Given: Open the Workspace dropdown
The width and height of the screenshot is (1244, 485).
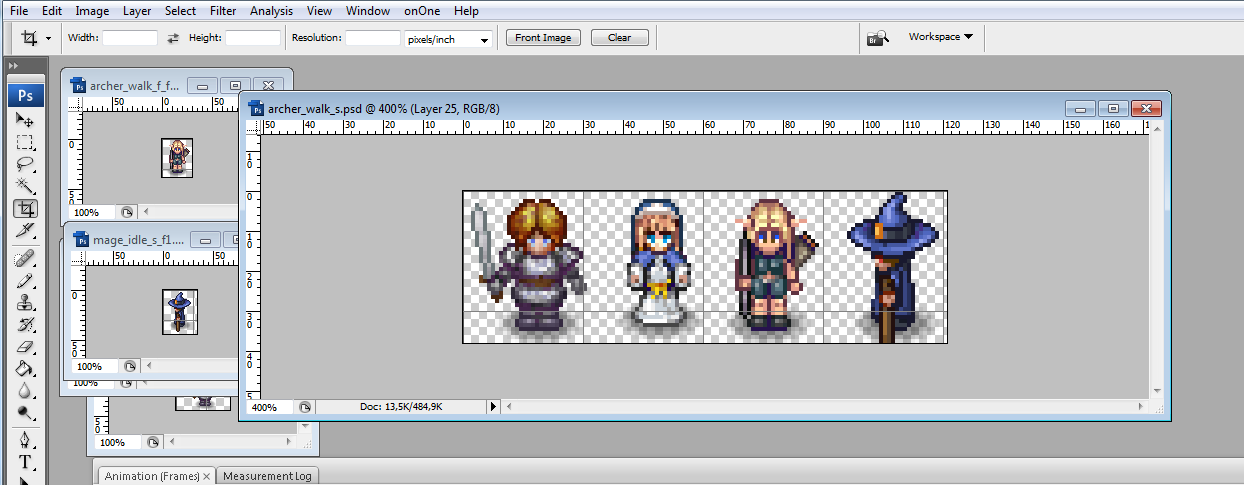Looking at the screenshot, I should pyautogui.click(x=940, y=37).
